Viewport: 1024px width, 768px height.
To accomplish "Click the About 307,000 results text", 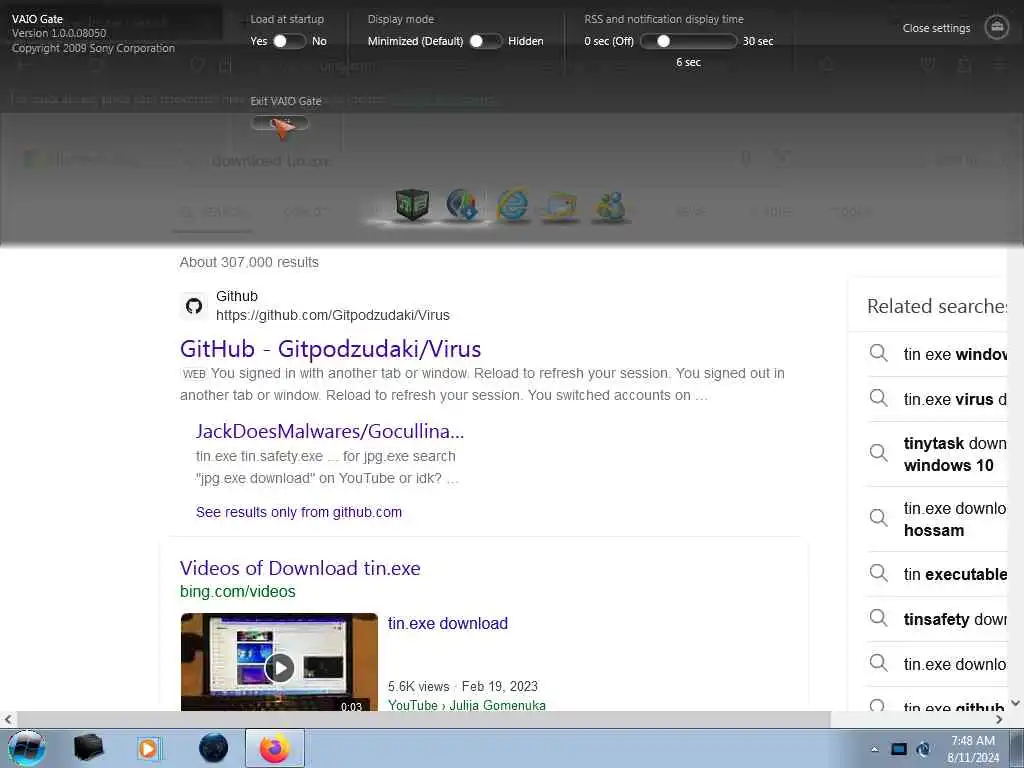I will point(249,262).
